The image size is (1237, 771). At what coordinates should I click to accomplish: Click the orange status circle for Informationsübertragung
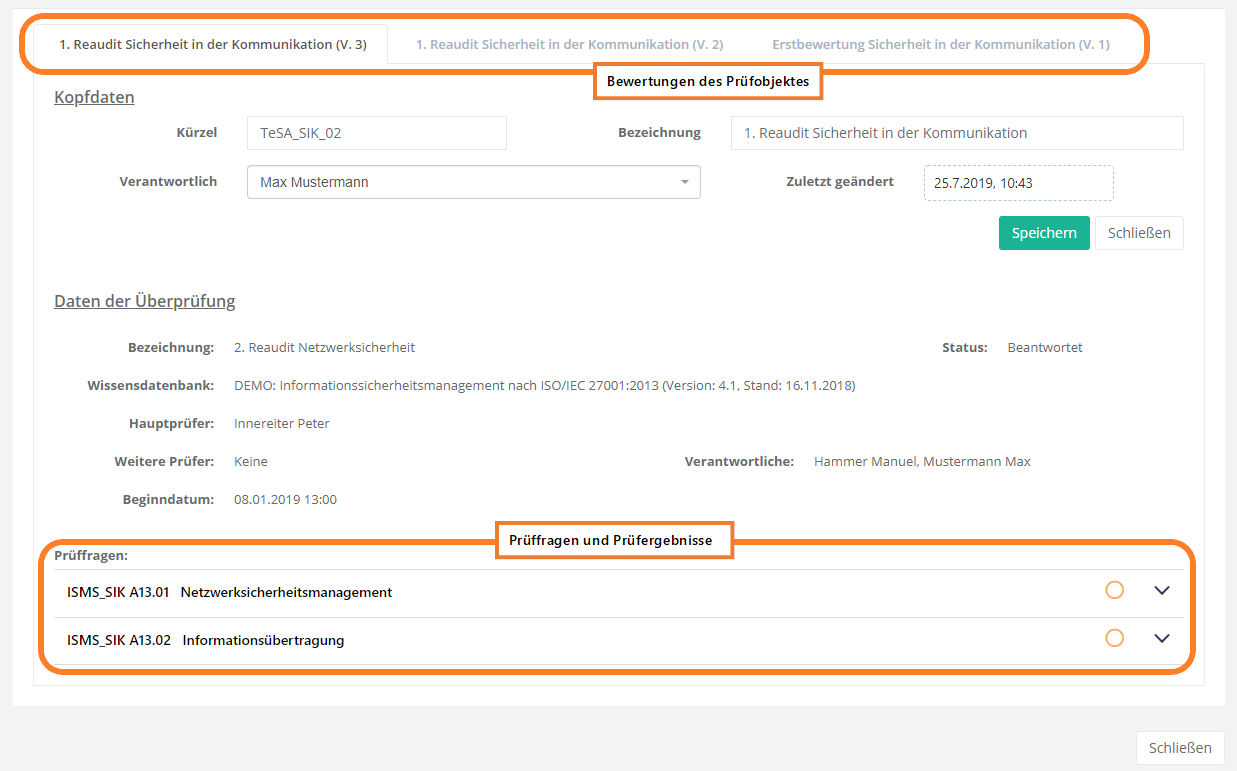click(1114, 638)
